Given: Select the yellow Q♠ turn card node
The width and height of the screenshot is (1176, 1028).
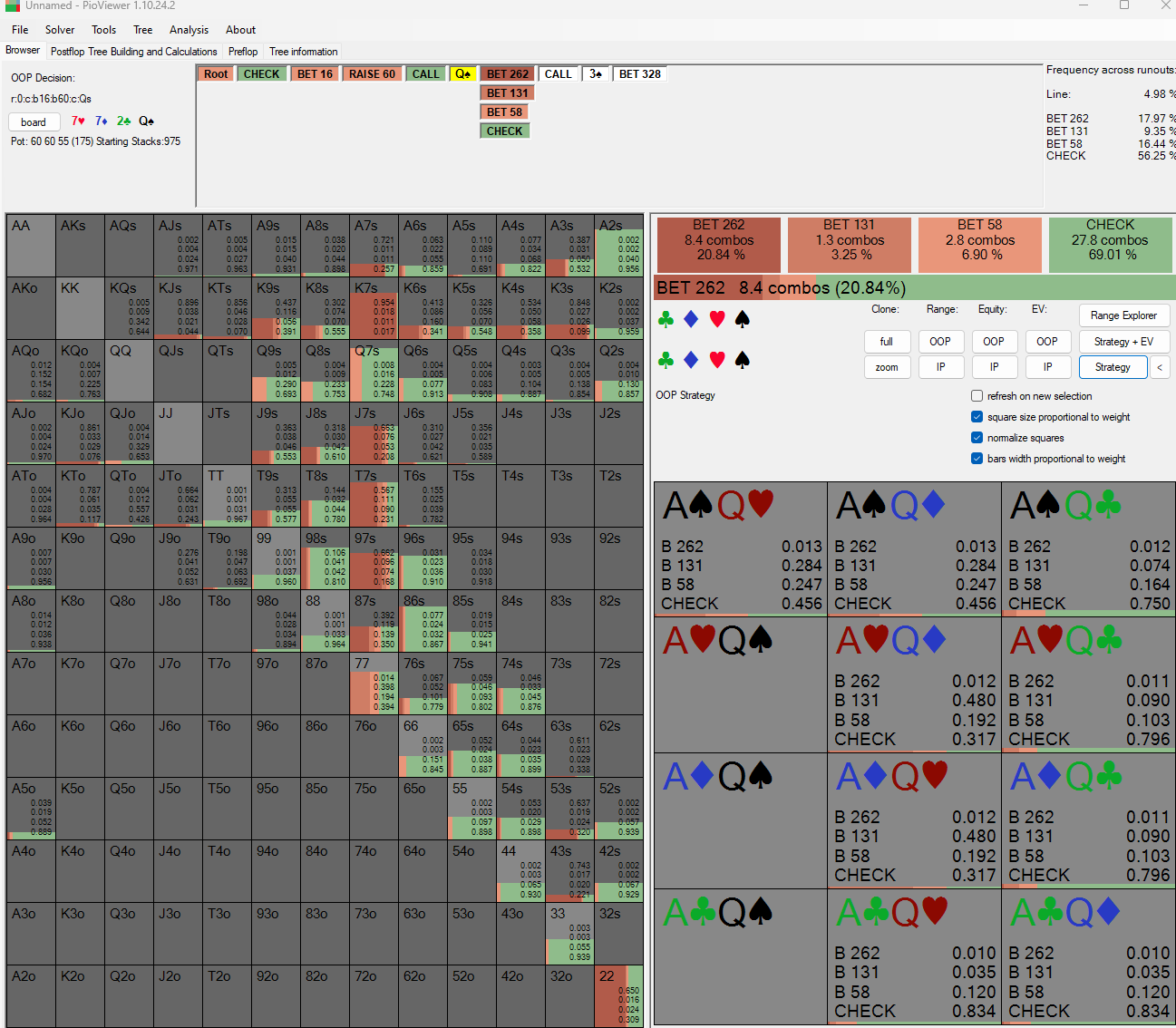Looking at the screenshot, I should 462,74.
